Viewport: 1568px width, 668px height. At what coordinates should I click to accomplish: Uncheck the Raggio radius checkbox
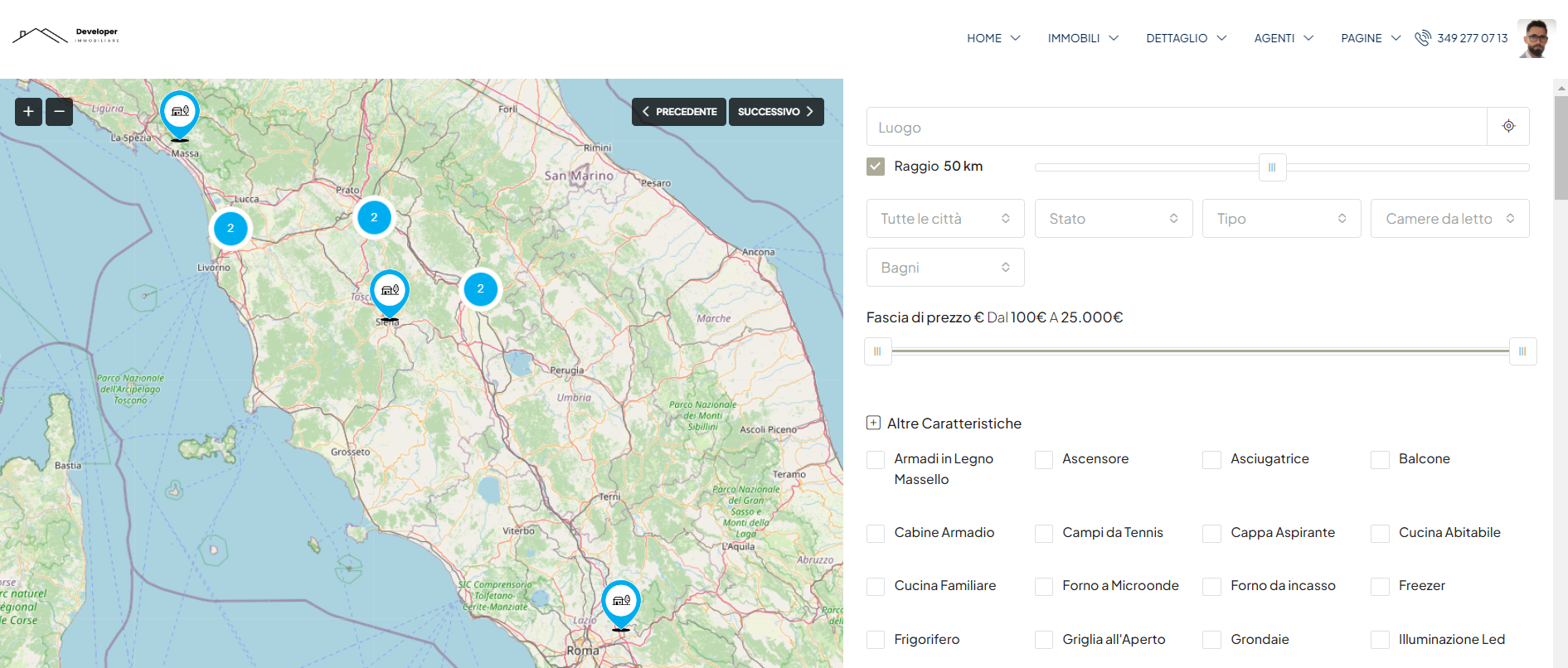pos(876,167)
